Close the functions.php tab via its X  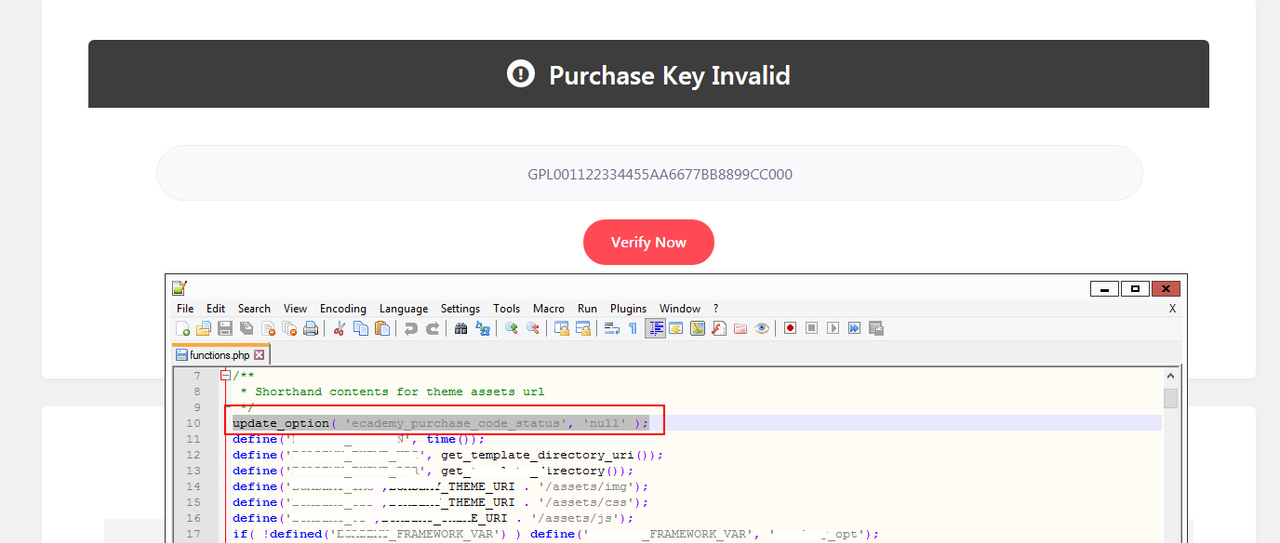click(x=259, y=354)
